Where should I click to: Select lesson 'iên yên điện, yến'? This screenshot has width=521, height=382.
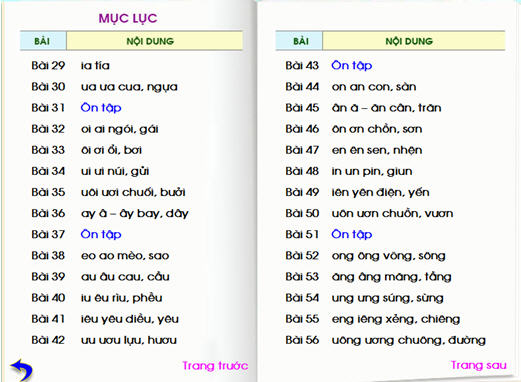(x=380, y=192)
